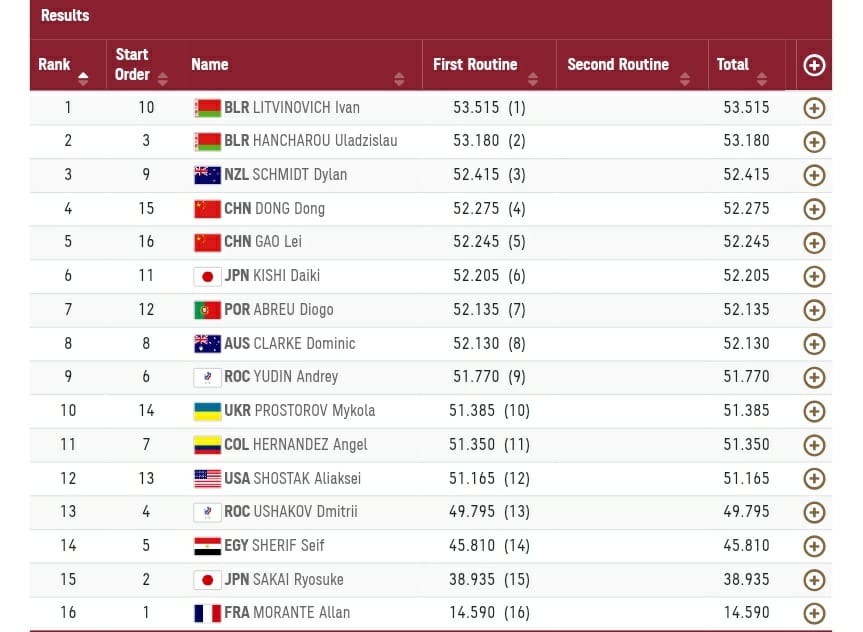Click the Belarus flag beside HANCHAROU Uladzislau
The height and width of the screenshot is (632, 863).
pyautogui.click(x=207, y=141)
